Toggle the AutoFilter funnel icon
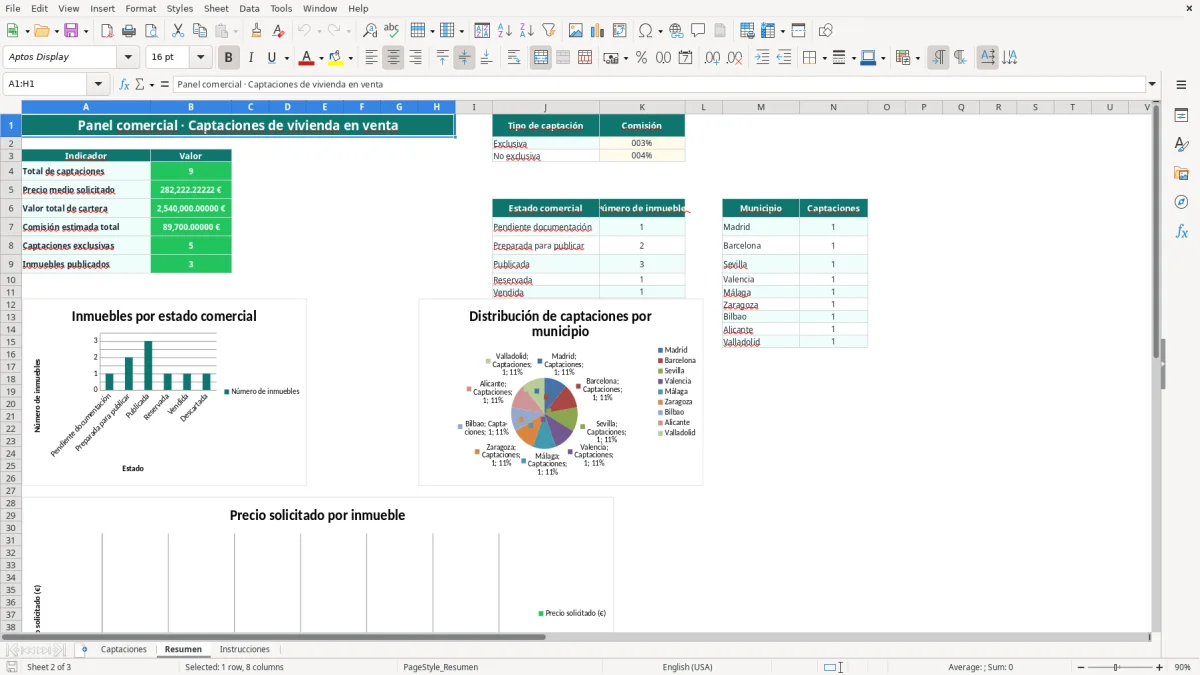 click(548, 31)
